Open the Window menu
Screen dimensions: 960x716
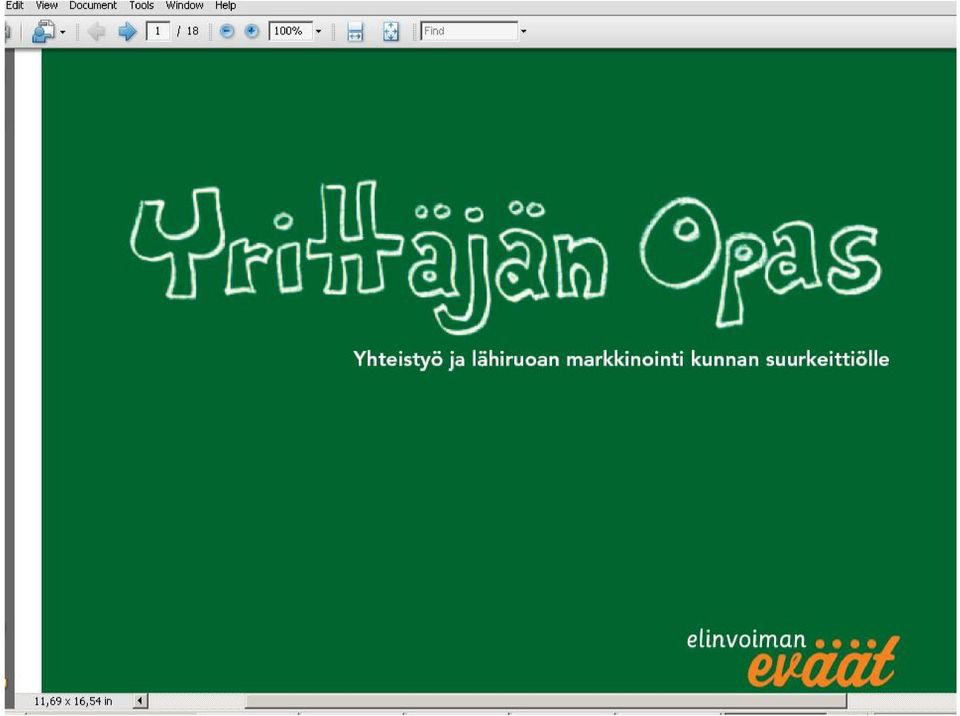(184, 6)
